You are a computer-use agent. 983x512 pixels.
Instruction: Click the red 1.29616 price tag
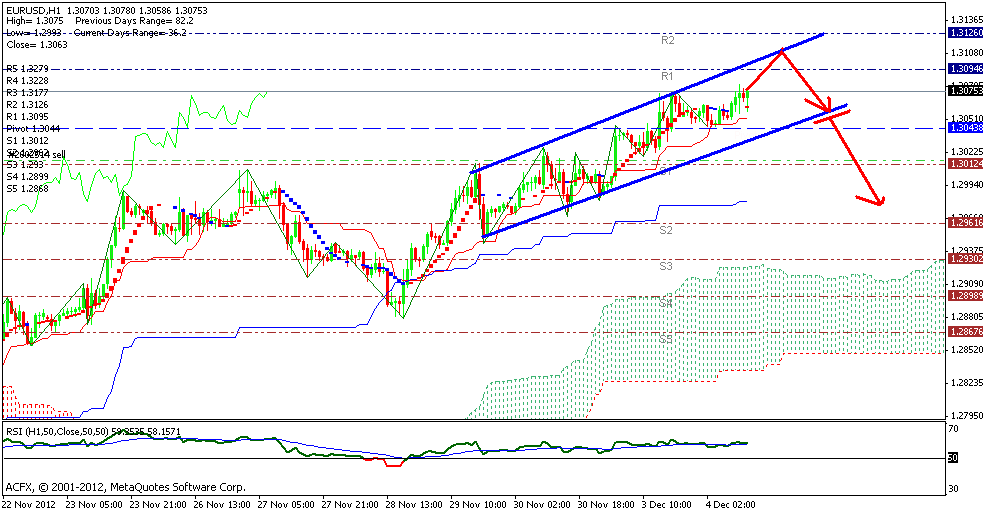pos(965,223)
